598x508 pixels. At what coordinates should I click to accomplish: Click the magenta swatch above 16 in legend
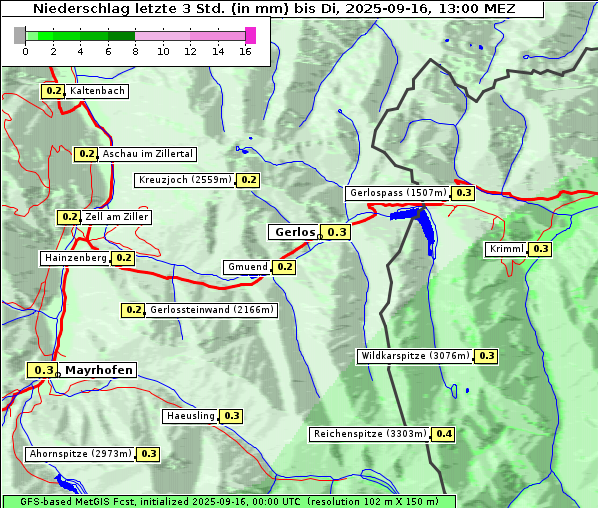pos(251,35)
